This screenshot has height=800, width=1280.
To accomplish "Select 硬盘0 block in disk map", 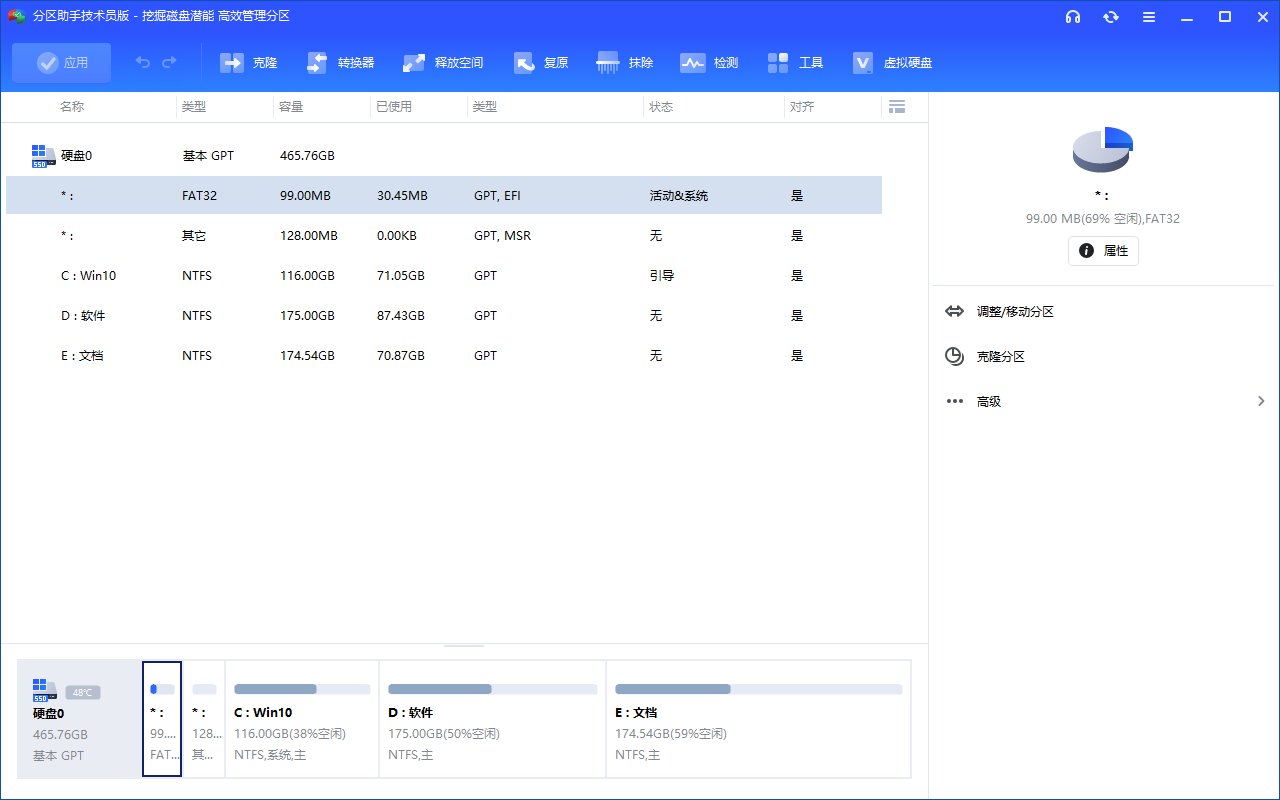I will [x=79, y=718].
